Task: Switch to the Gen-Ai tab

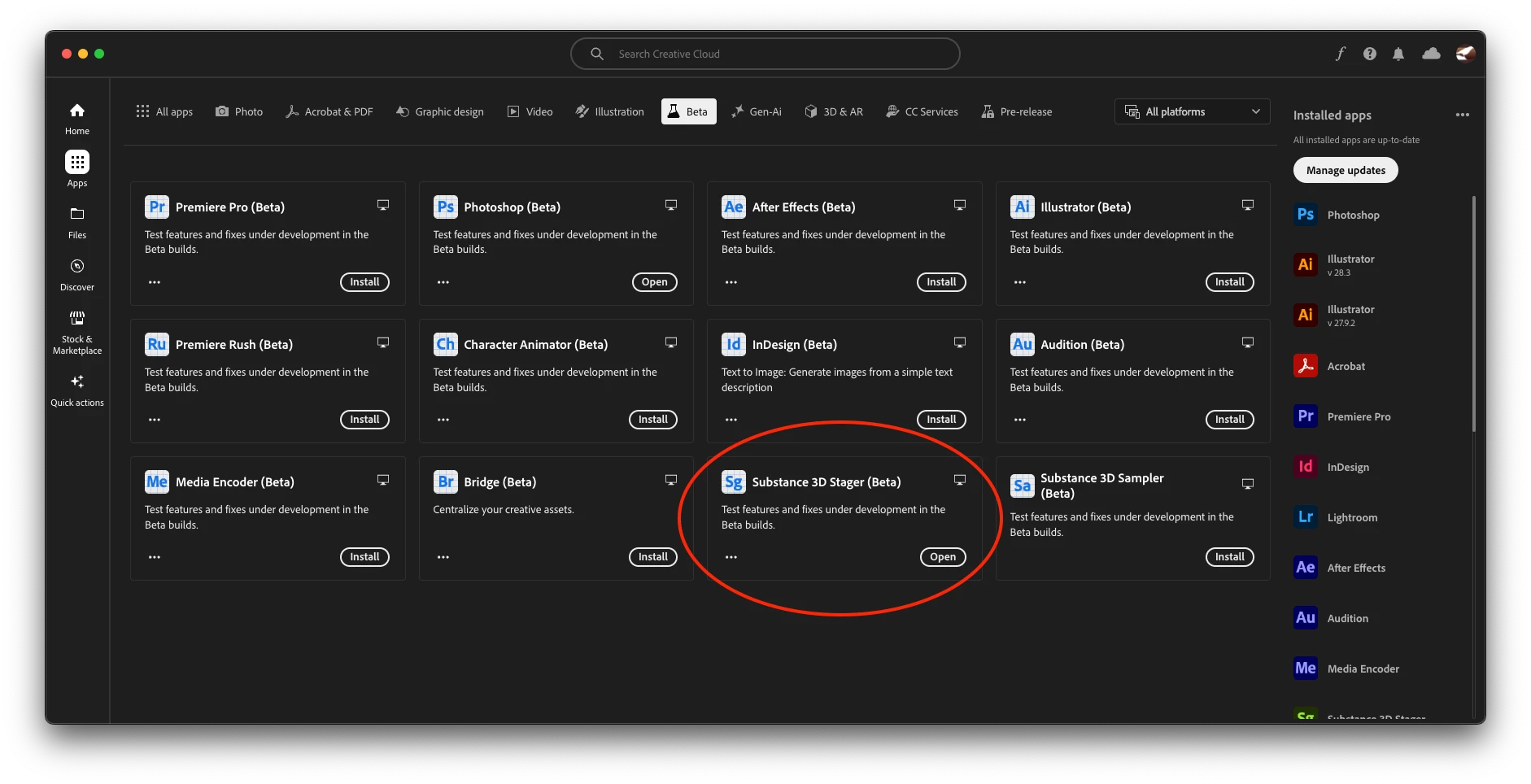Action: [757, 111]
